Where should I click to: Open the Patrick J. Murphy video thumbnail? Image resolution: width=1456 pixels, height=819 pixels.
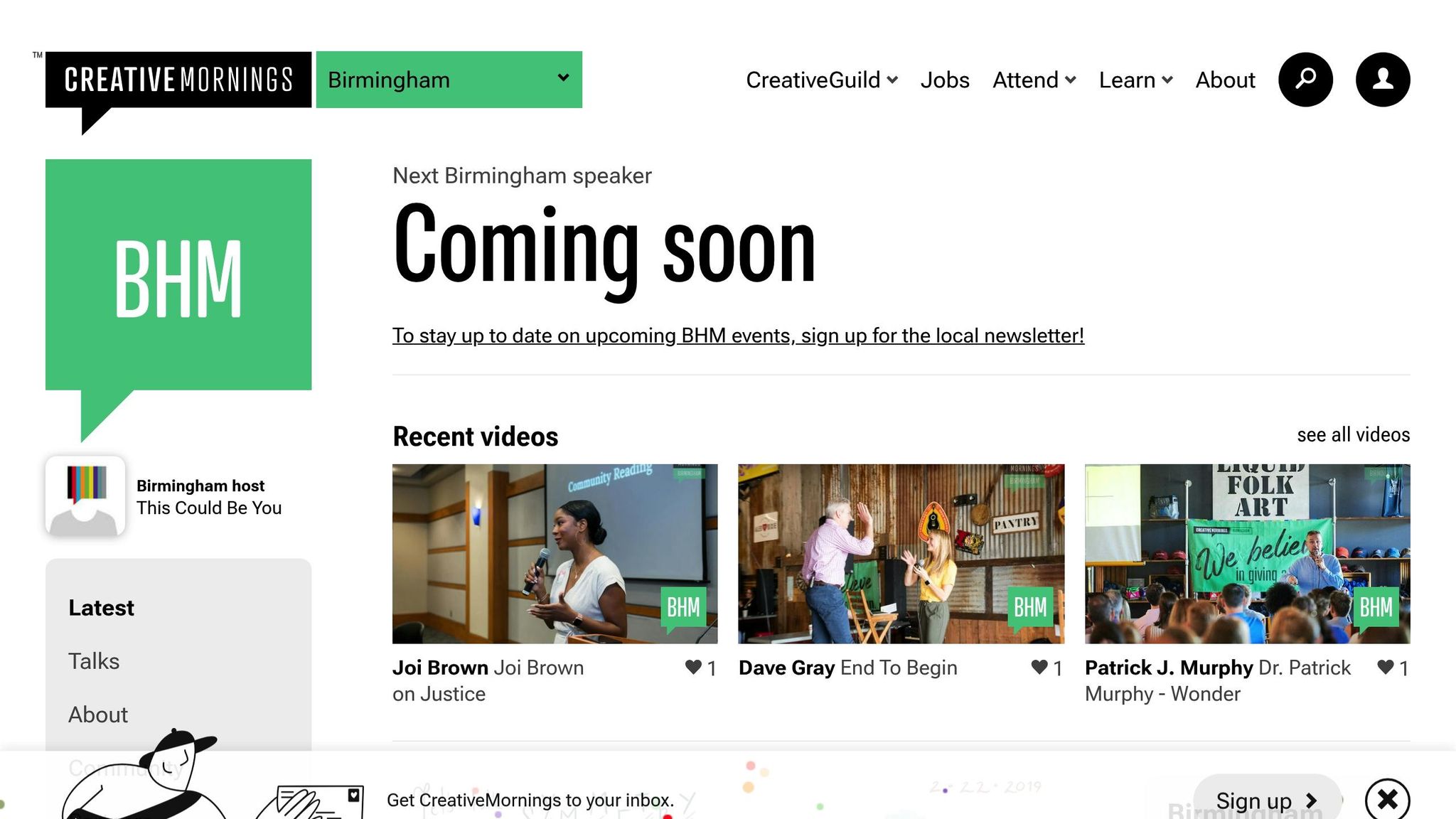[1248, 554]
